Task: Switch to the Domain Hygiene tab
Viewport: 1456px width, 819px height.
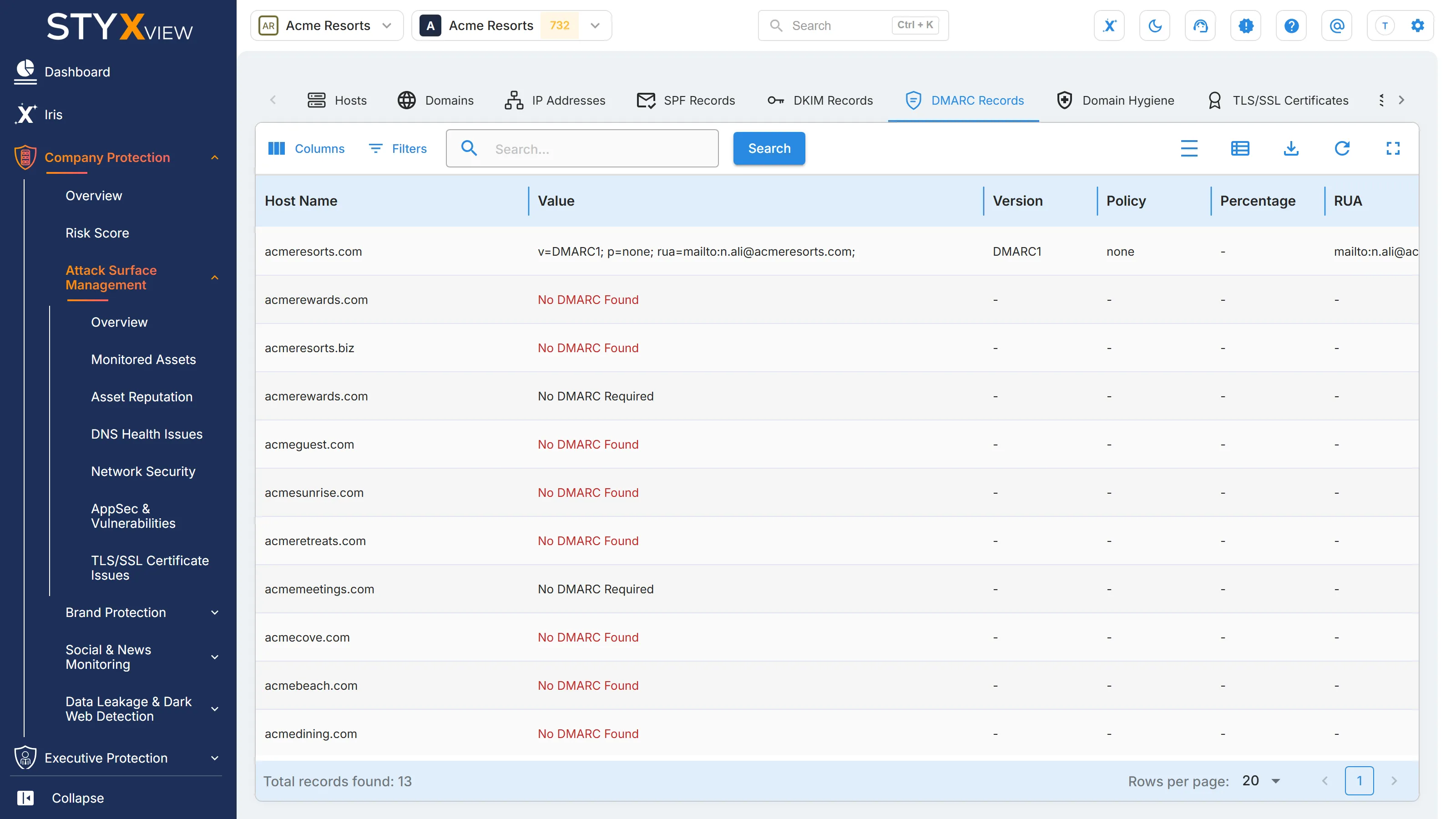Action: pos(1115,100)
